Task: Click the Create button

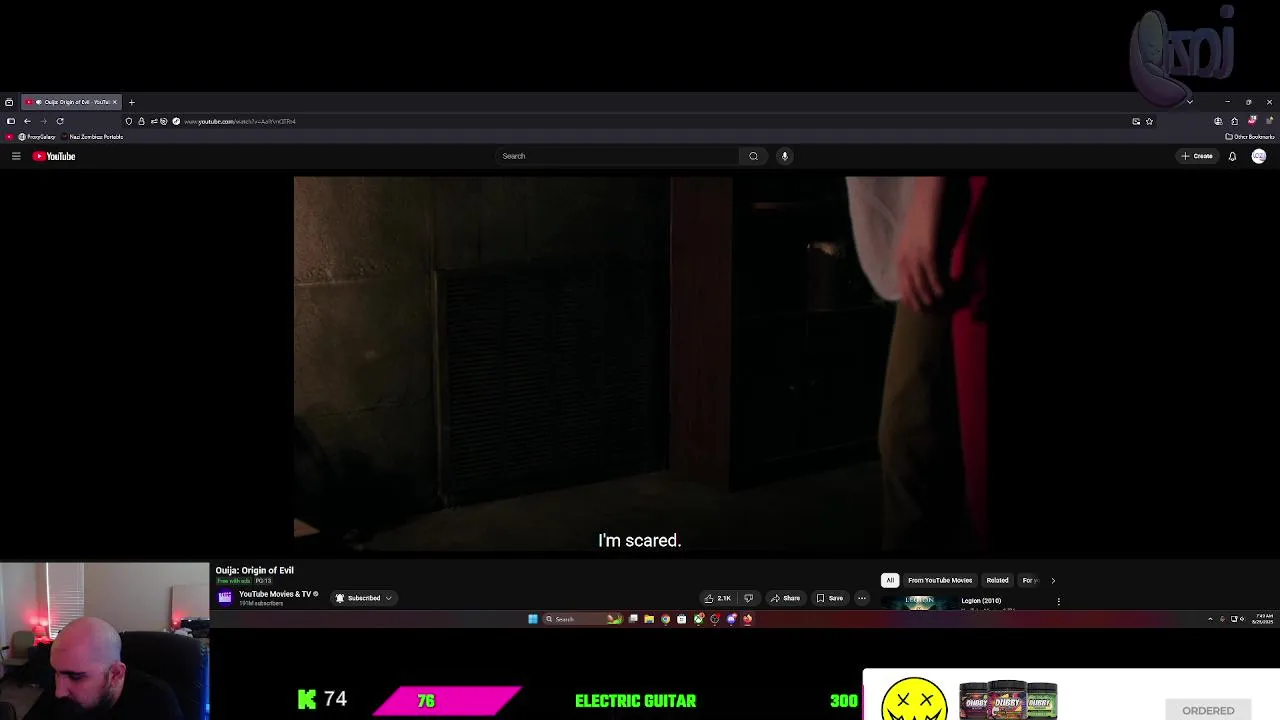Action: click(x=1197, y=156)
